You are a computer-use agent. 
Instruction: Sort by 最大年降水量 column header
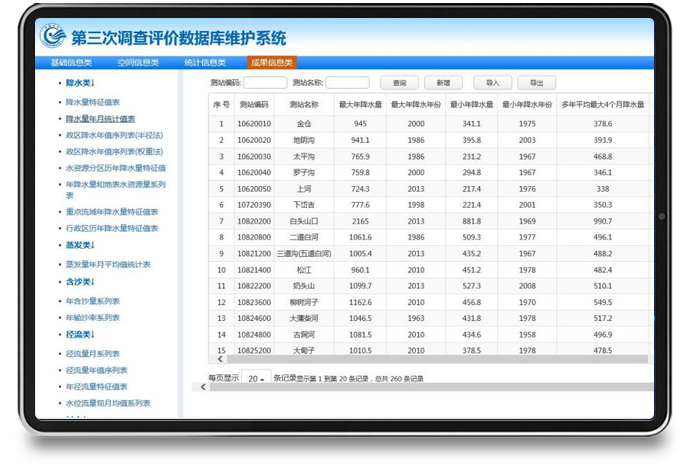click(x=360, y=104)
